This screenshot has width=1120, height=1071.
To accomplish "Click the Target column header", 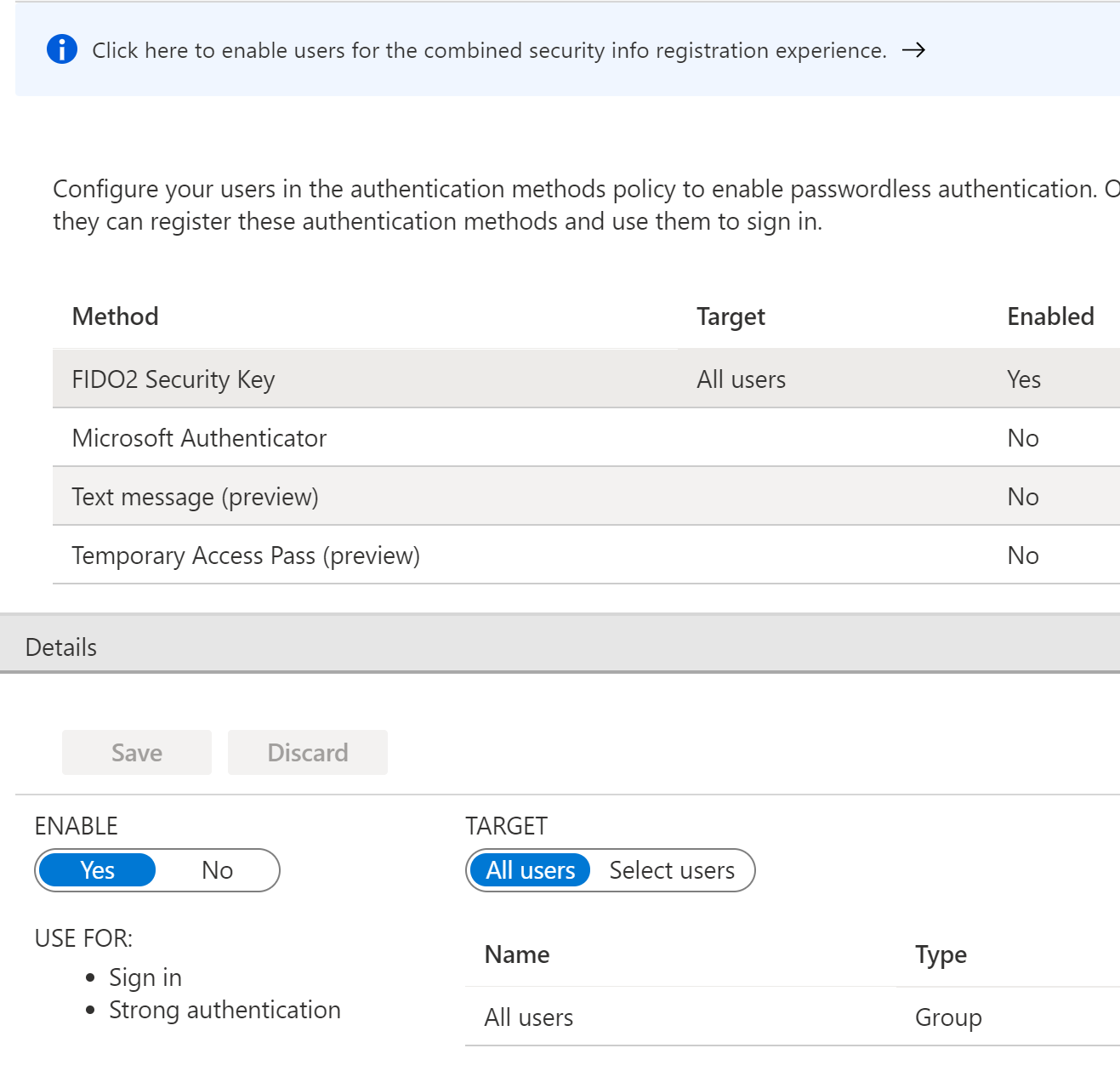I will (731, 316).
